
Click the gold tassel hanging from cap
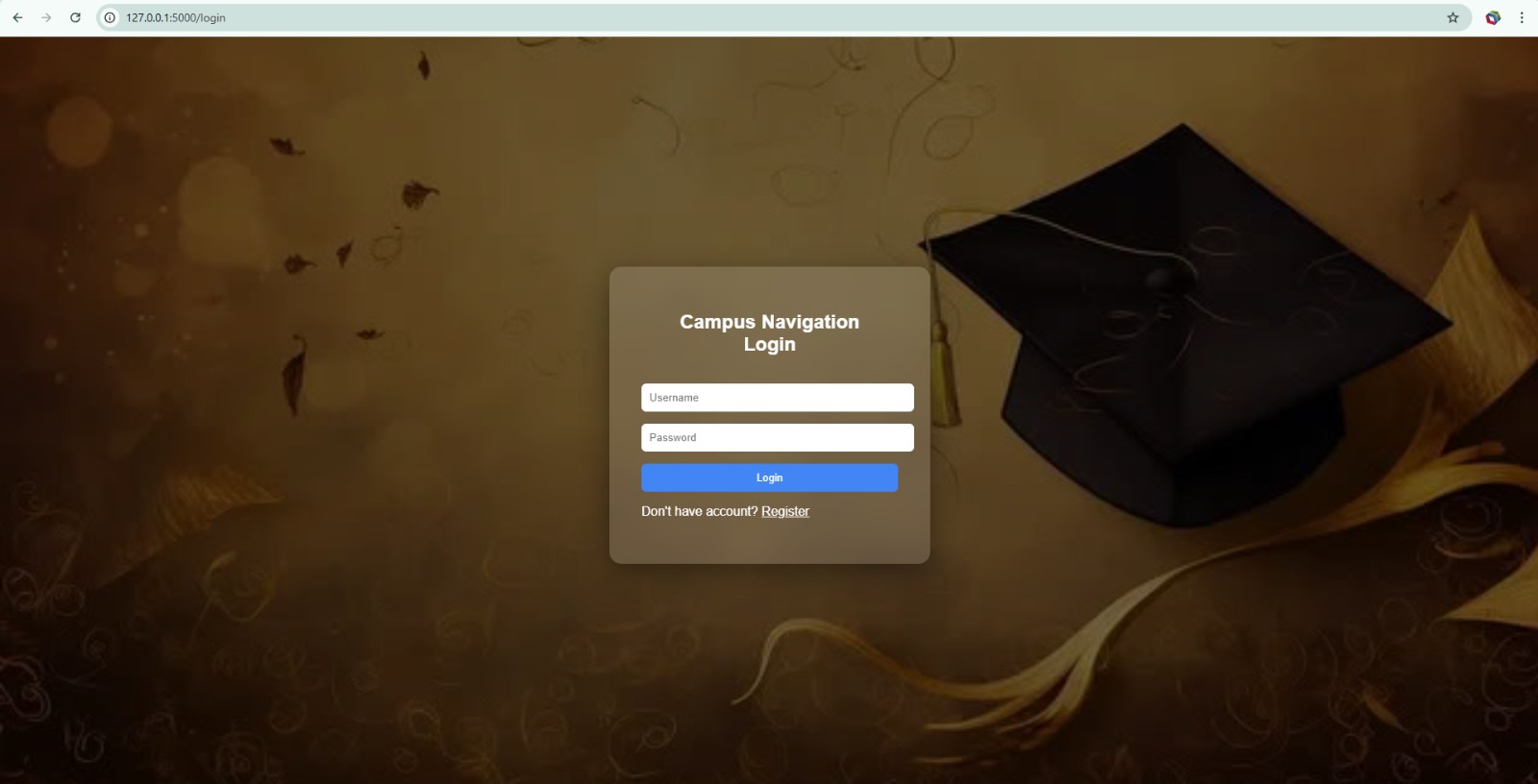coord(943,384)
